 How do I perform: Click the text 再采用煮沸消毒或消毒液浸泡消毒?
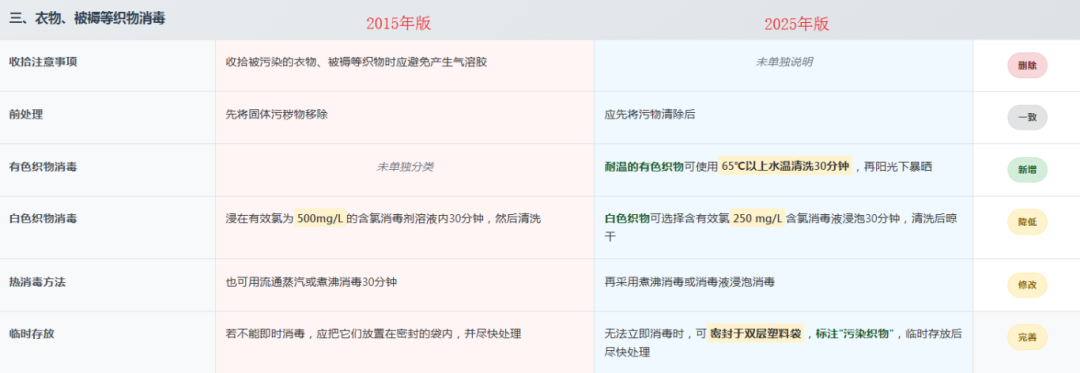(x=689, y=281)
